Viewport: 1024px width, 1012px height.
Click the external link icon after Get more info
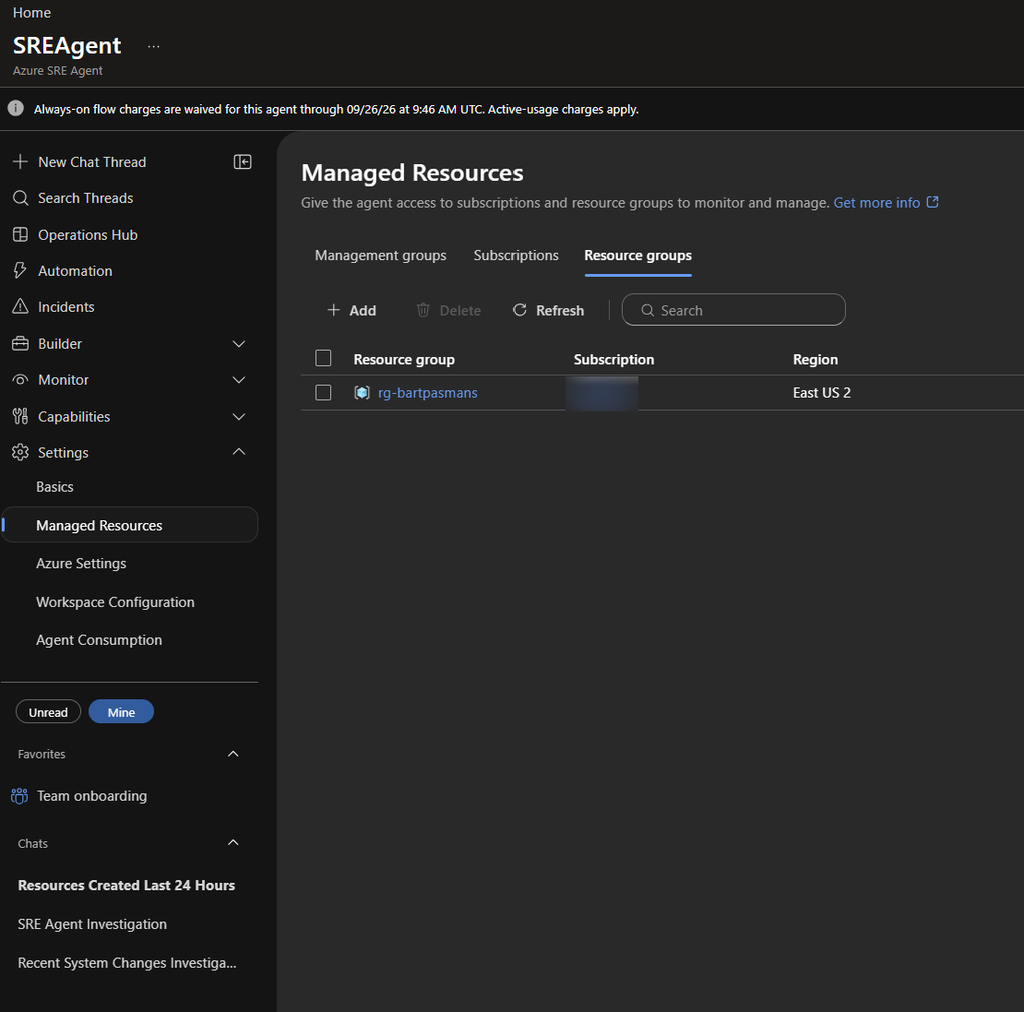click(933, 202)
